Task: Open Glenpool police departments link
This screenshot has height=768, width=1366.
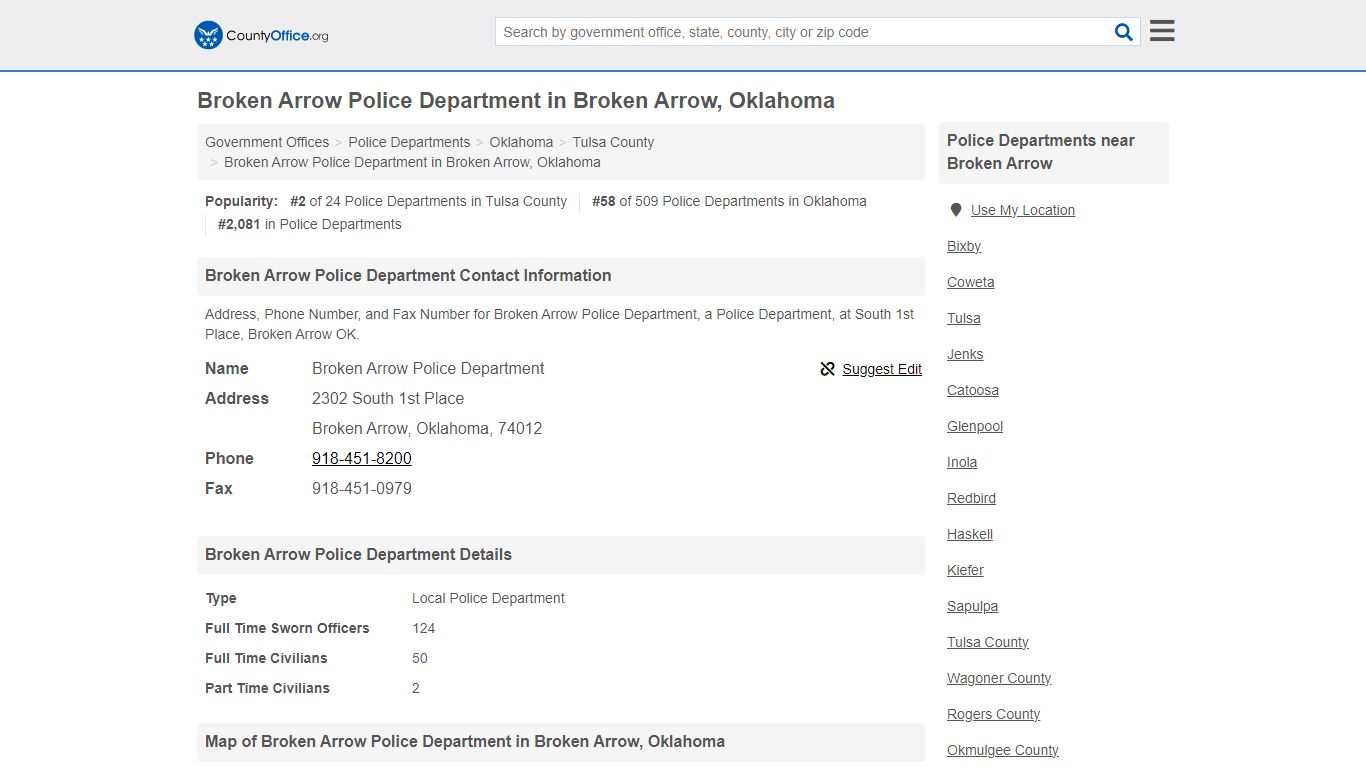Action: (x=975, y=426)
